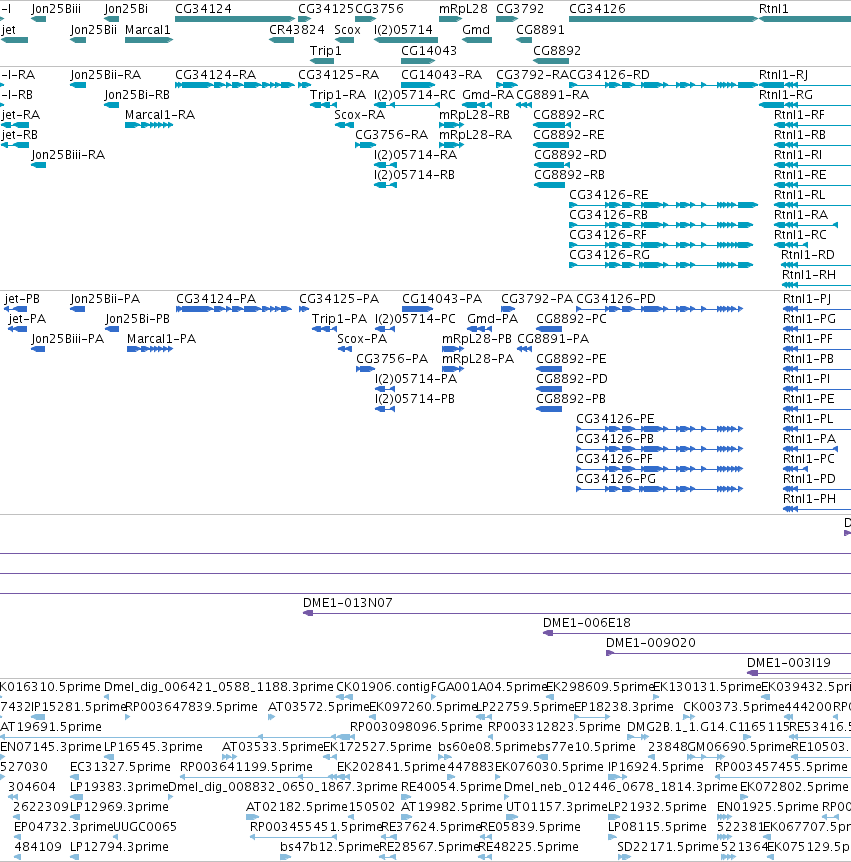Select transcript Rtnl1-RH
851x862 pixels.
808,275
